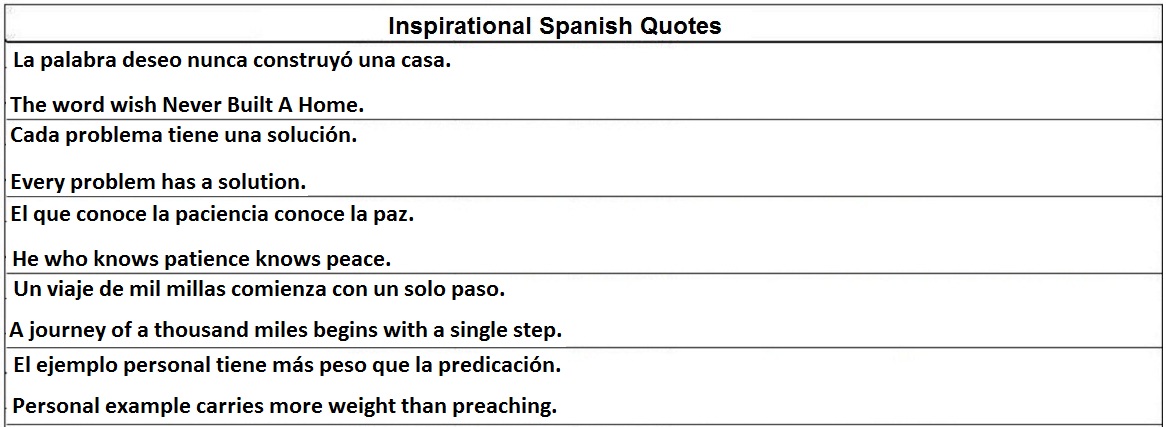Click 'He who knows patience knows peace'
This screenshot has height=427, width=1166.
pos(202,259)
